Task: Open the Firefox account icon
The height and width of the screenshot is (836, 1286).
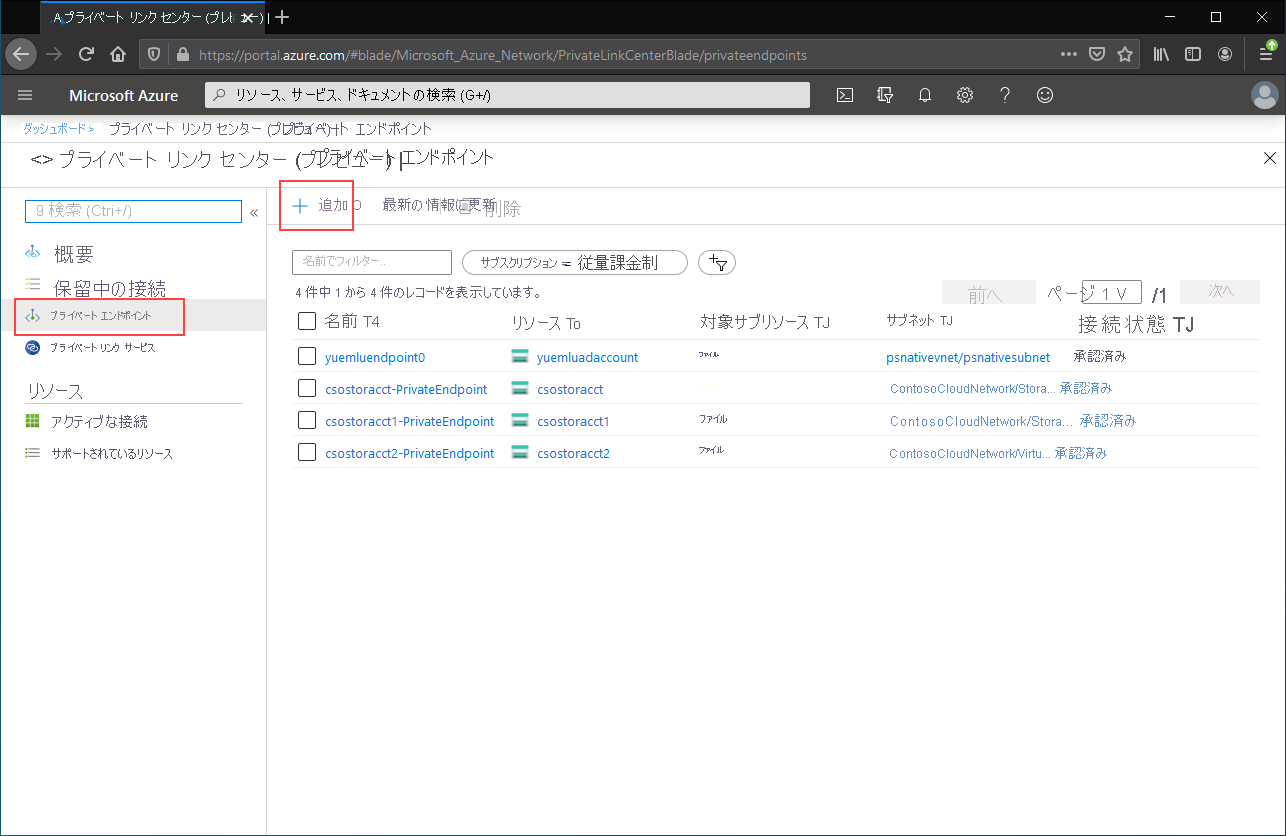Action: 1225,54
